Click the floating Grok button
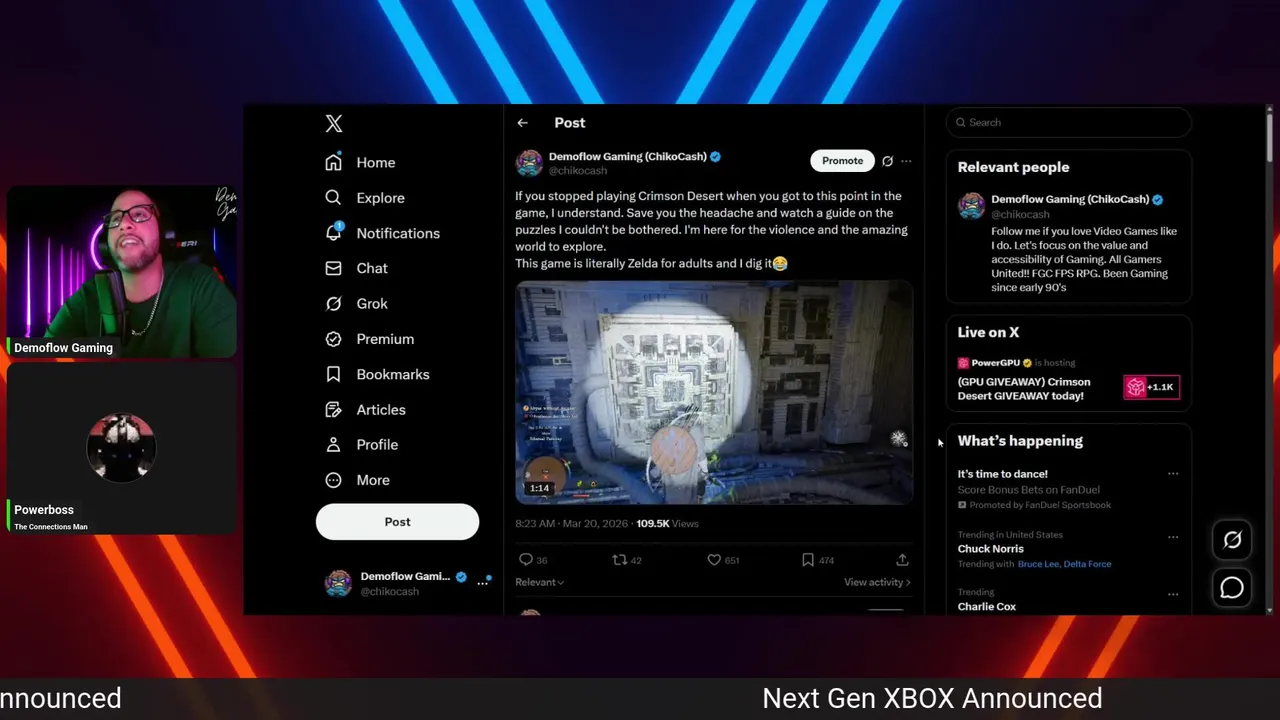The width and height of the screenshot is (1280, 720). [x=1232, y=540]
